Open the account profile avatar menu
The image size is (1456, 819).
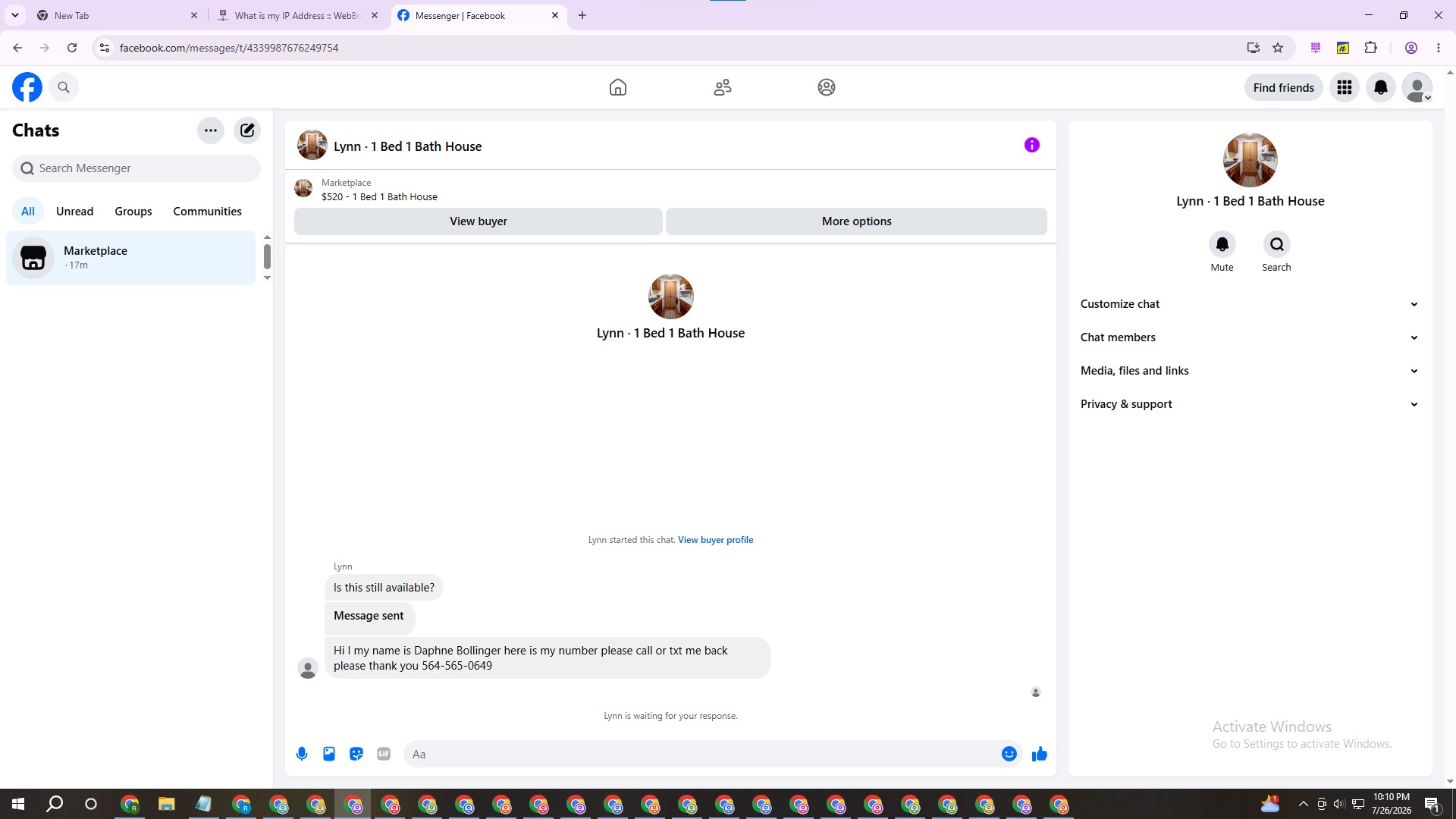(x=1417, y=87)
